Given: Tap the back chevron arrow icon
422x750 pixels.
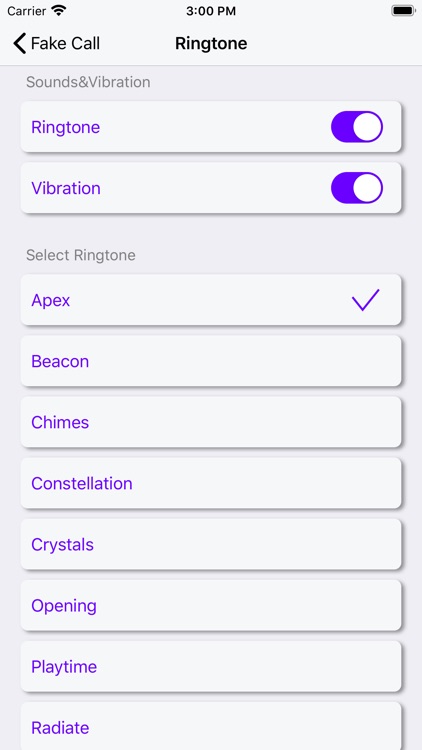Looking at the screenshot, I should (x=19, y=43).
